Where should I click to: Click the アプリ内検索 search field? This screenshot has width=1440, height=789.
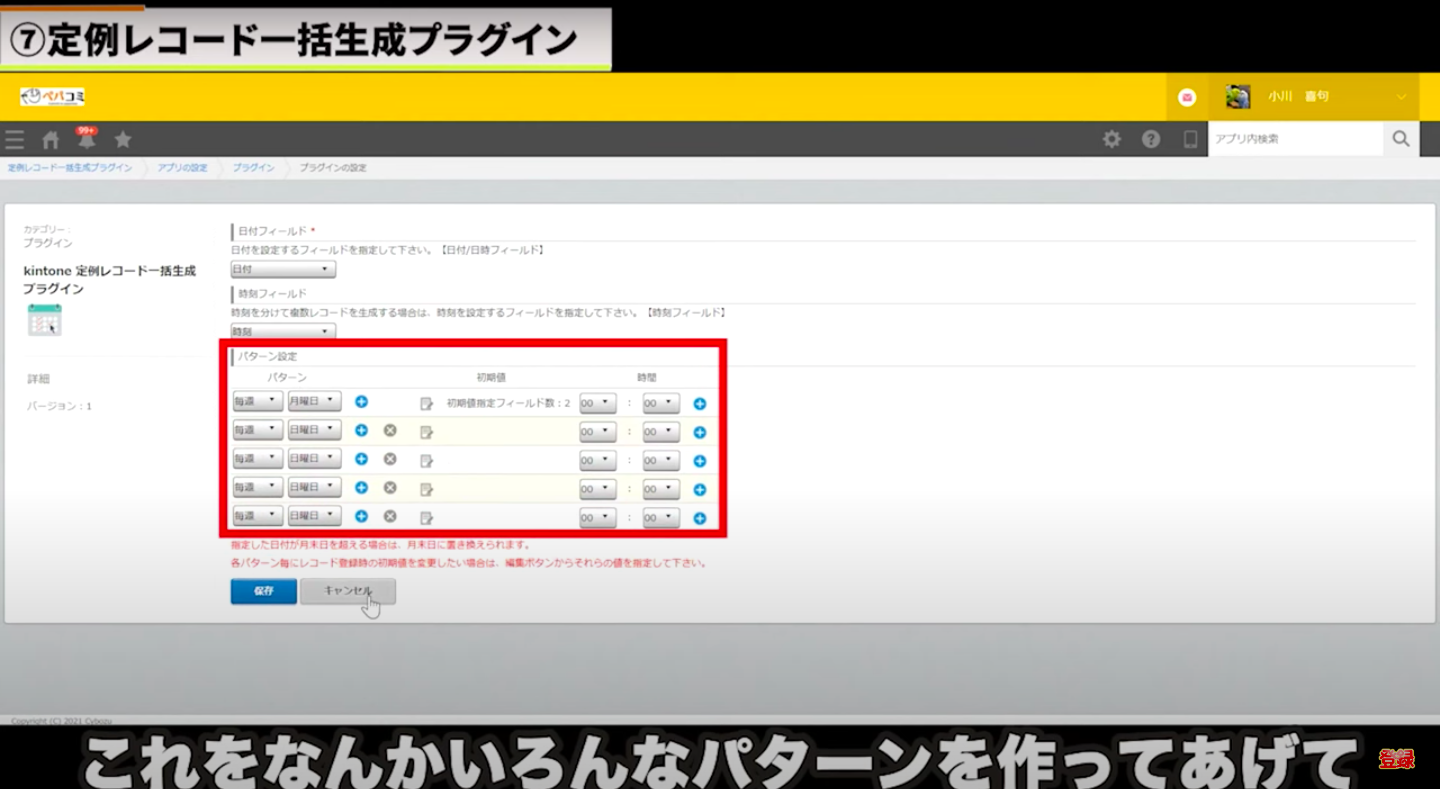(x=1295, y=139)
